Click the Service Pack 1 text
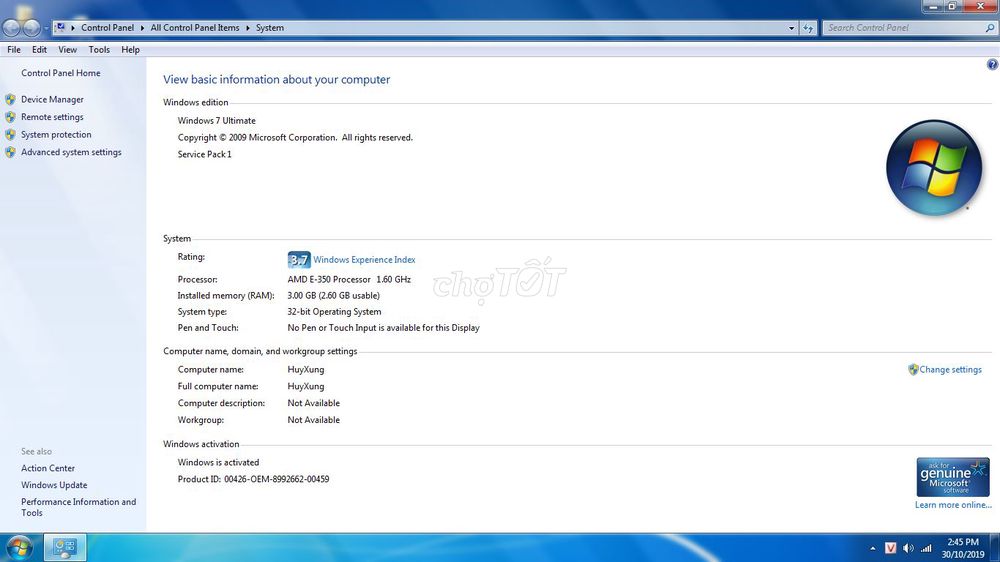Image resolution: width=1000 pixels, height=562 pixels. [205, 154]
